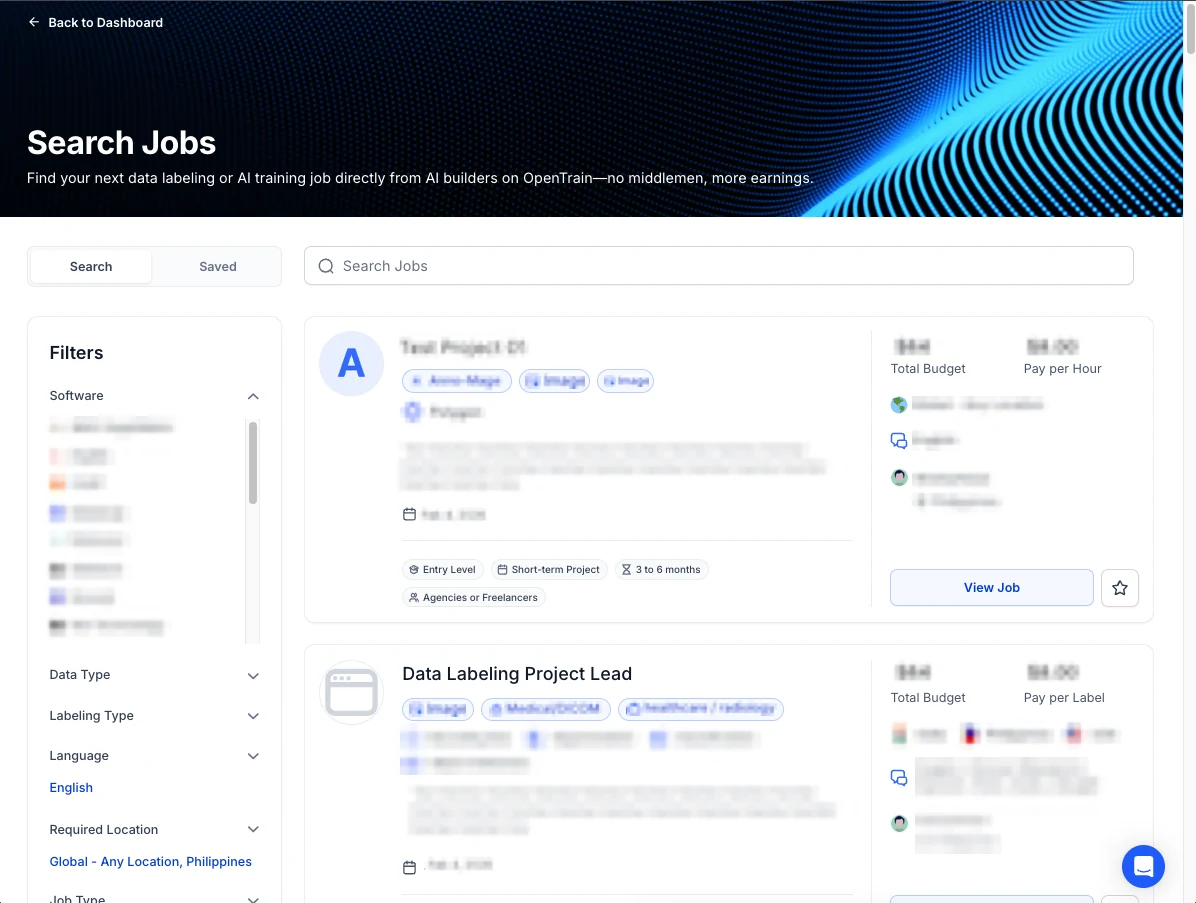Click poster avatar icon on first job

(x=899, y=477)
